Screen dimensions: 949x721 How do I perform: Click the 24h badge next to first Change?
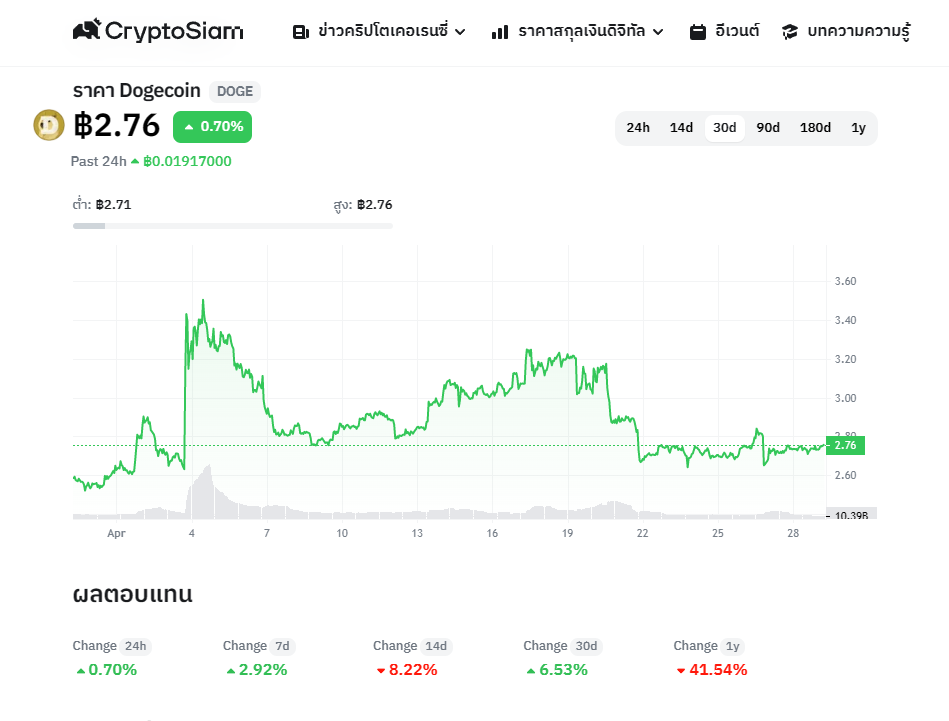(136, 646)
